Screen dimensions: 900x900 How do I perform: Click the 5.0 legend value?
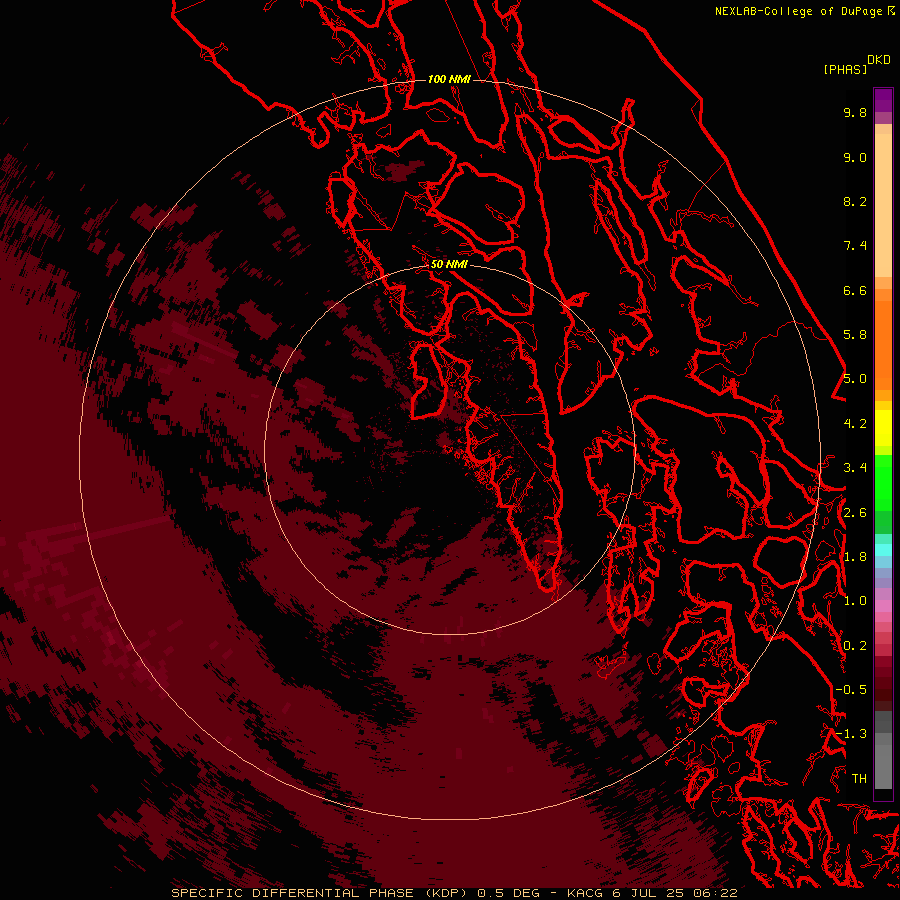click(855, 379)
